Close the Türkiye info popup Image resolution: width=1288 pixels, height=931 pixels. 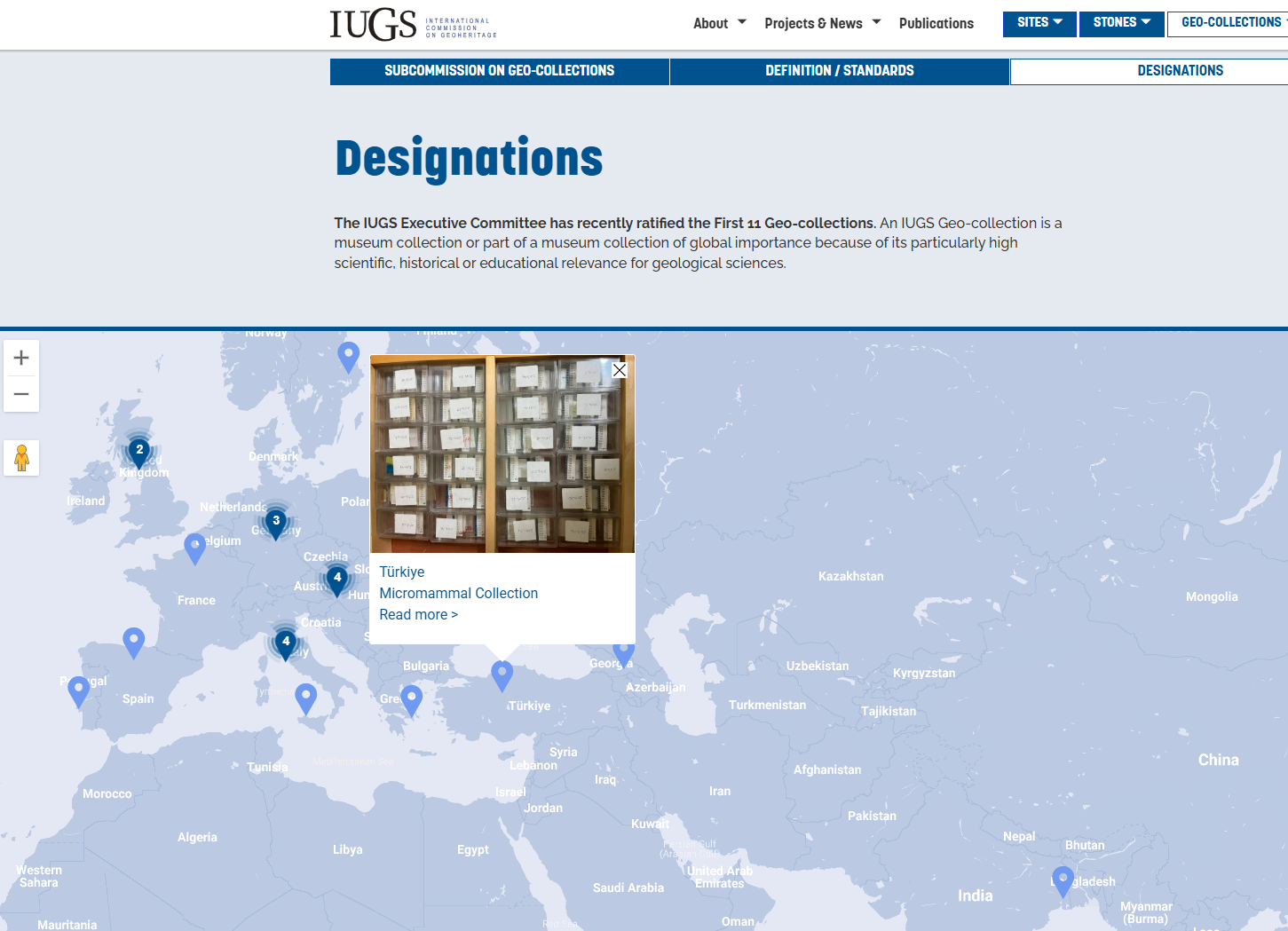tap(620, 370)
